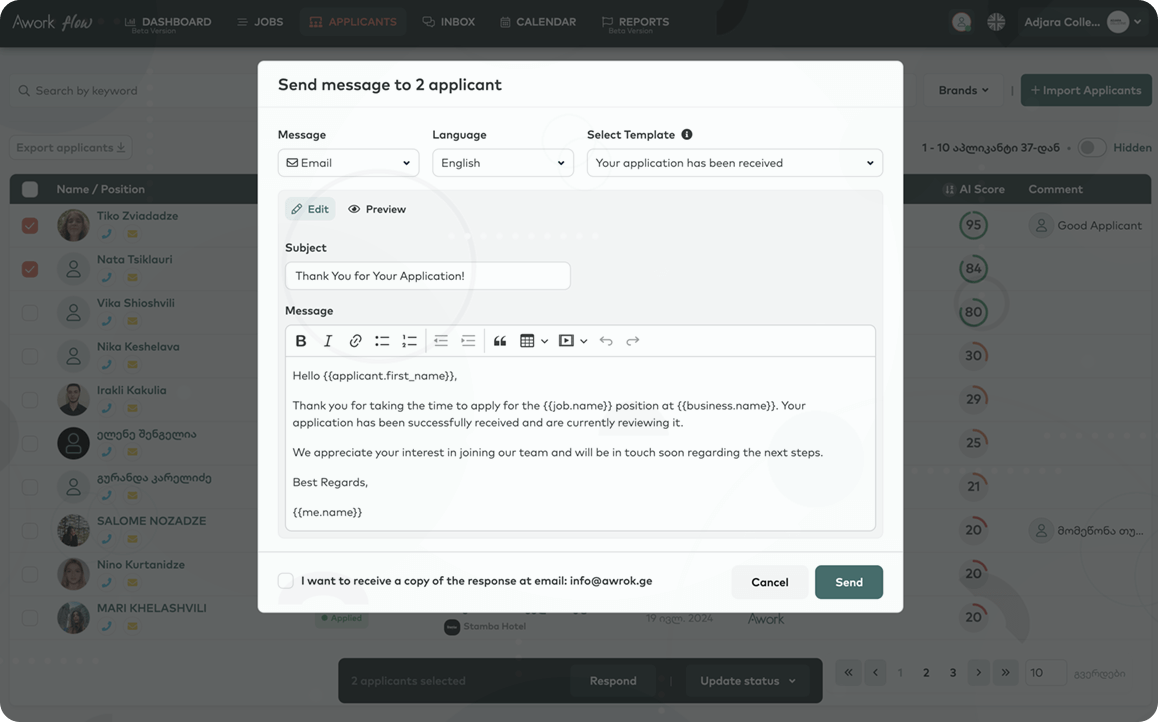This screenshot has width=1158, height=722.
Task: Uncheck Tiko Zviadadze applicant checkbox
Action: (x=30, y=226)
